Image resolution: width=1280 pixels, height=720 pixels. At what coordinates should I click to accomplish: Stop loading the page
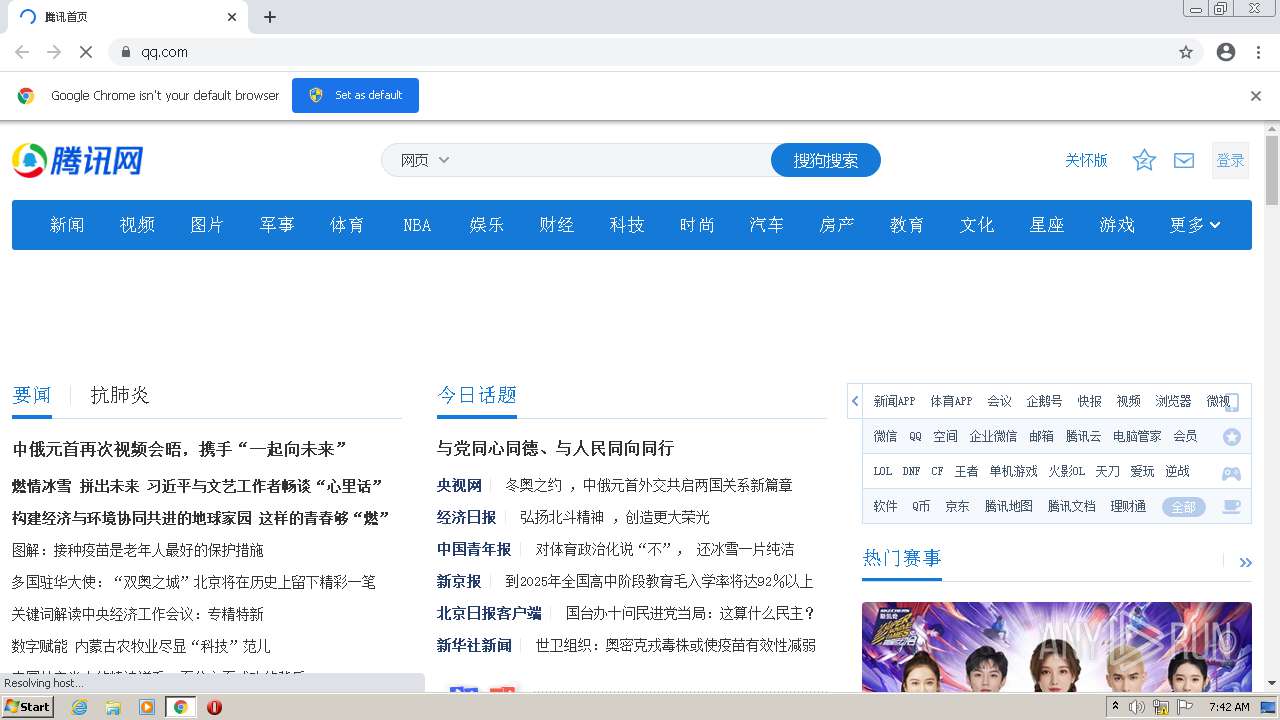[86, 52]
